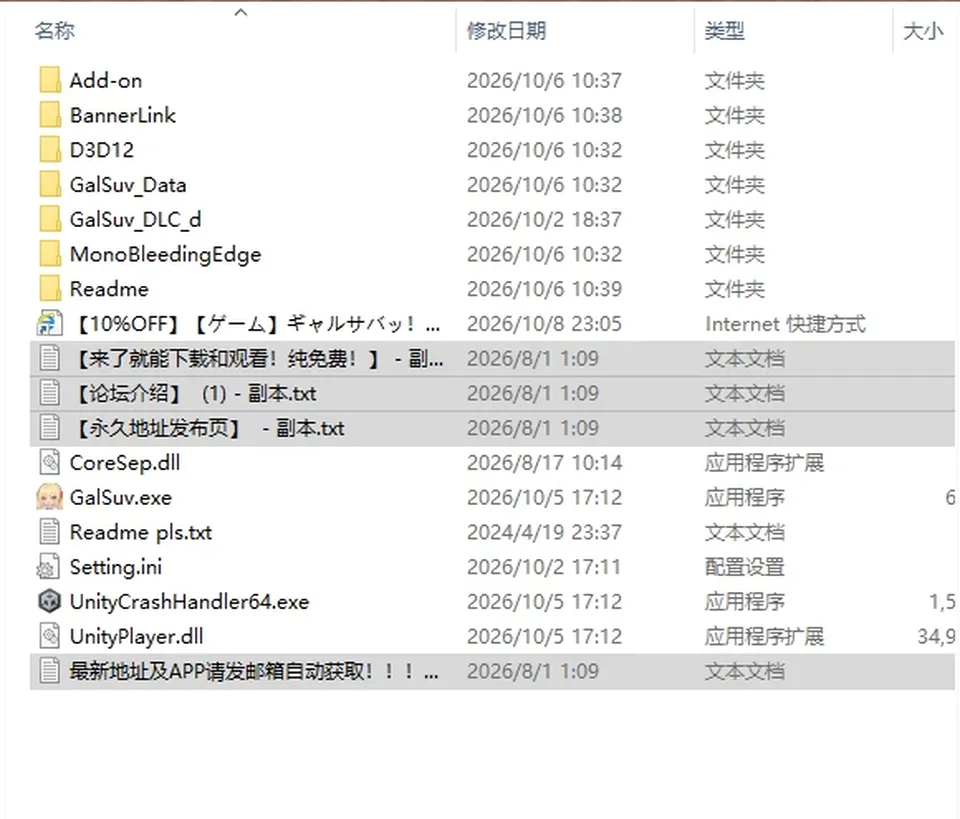Select the 【10%OFF】 Internet shortcut icon
960x819 pixels.
[50, 324]
